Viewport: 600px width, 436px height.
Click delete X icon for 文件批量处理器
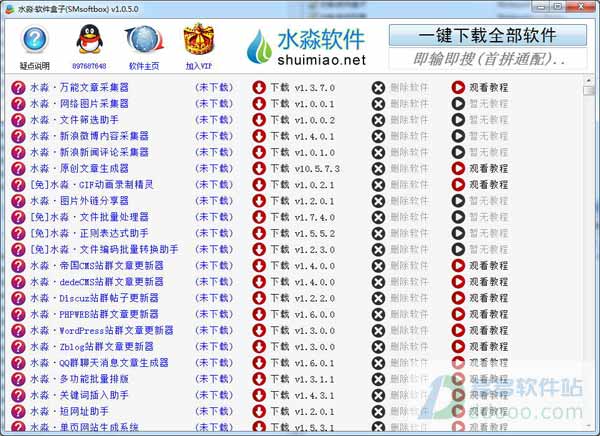pos(378,217)
